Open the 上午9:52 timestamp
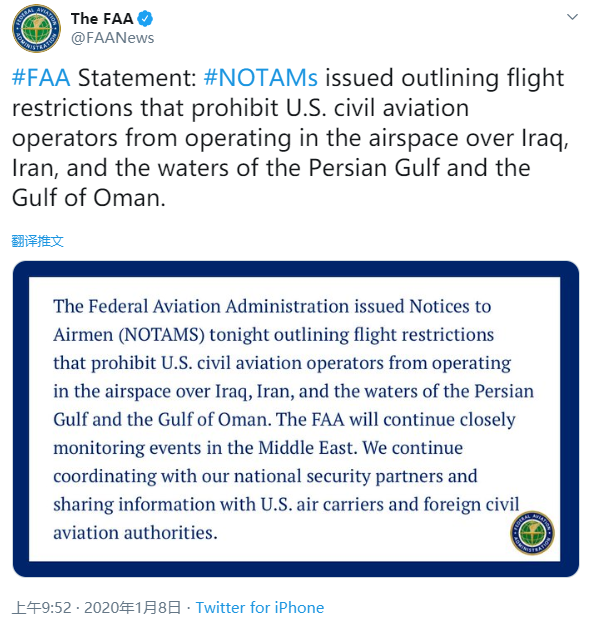This screenshot has width=594, height=621. pos(42,608)
